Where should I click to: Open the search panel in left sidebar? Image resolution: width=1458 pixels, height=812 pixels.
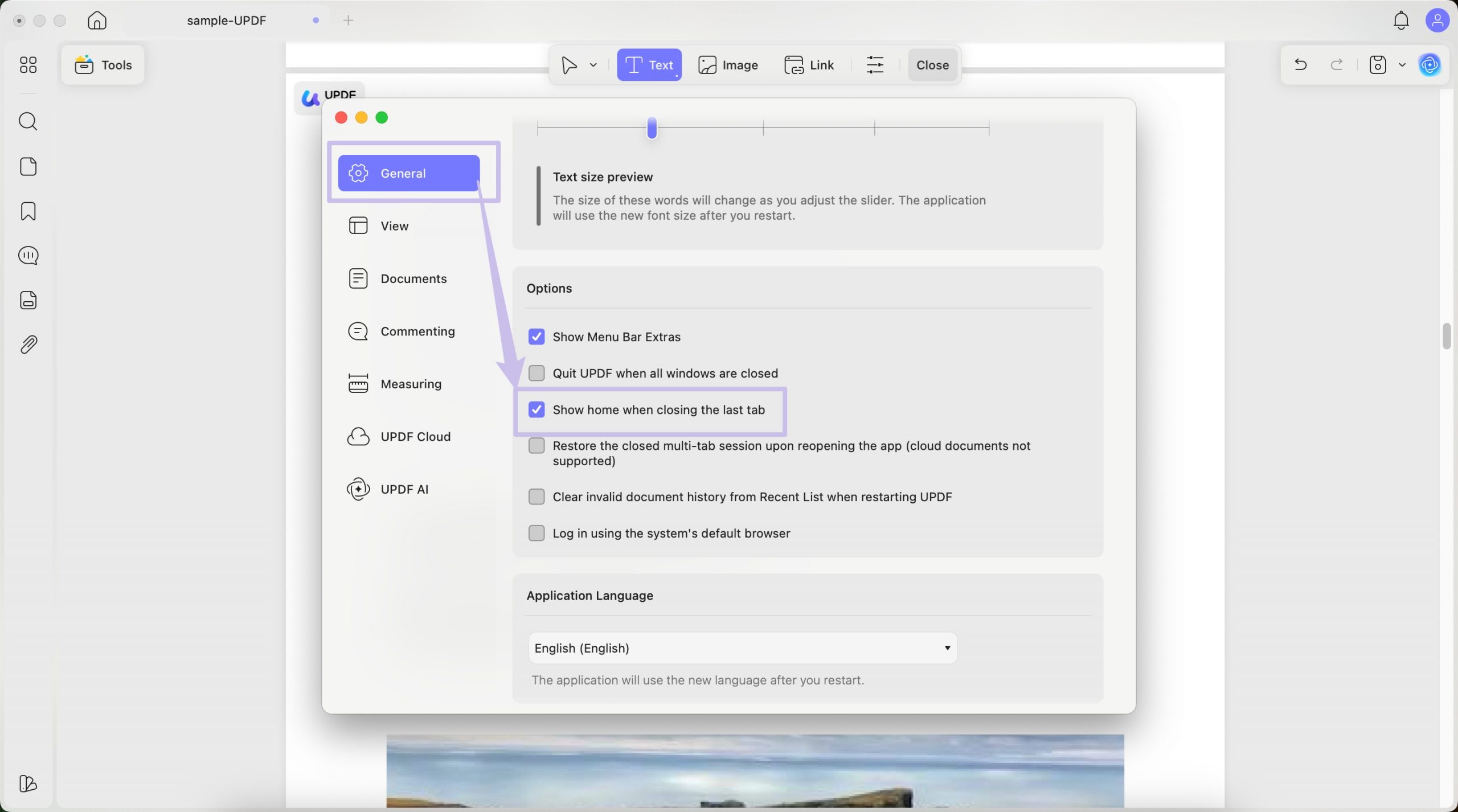[x=28, y=121]
